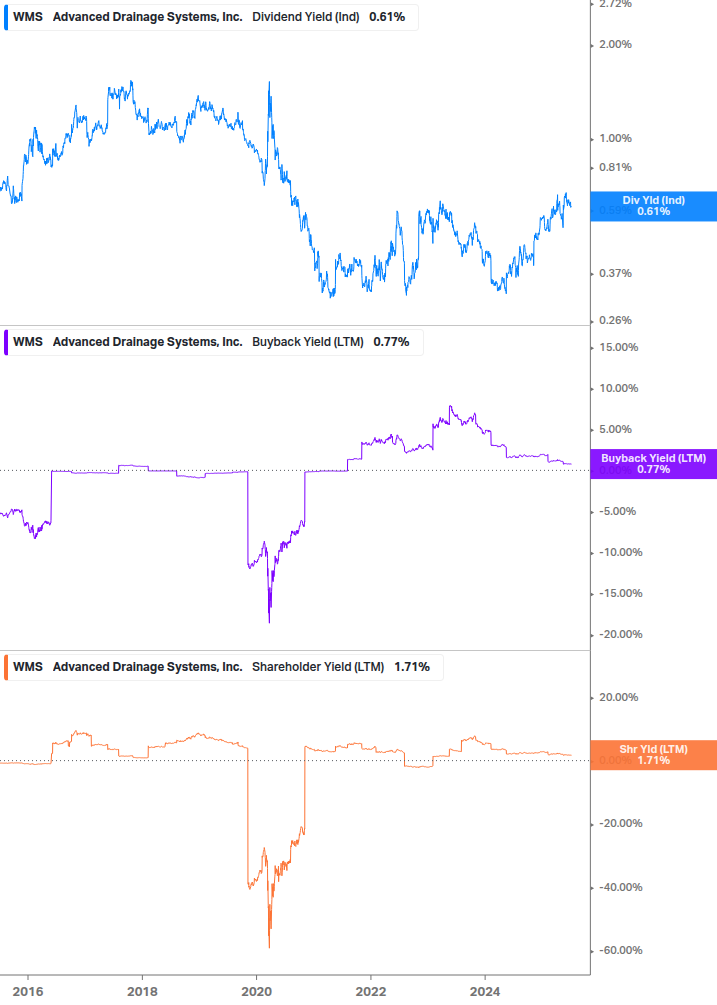The width and height of the screenshot is (717, 1005).
Task: Click the purple Buyback Yield 0.77% axis tag
Action: pos(654,464)
